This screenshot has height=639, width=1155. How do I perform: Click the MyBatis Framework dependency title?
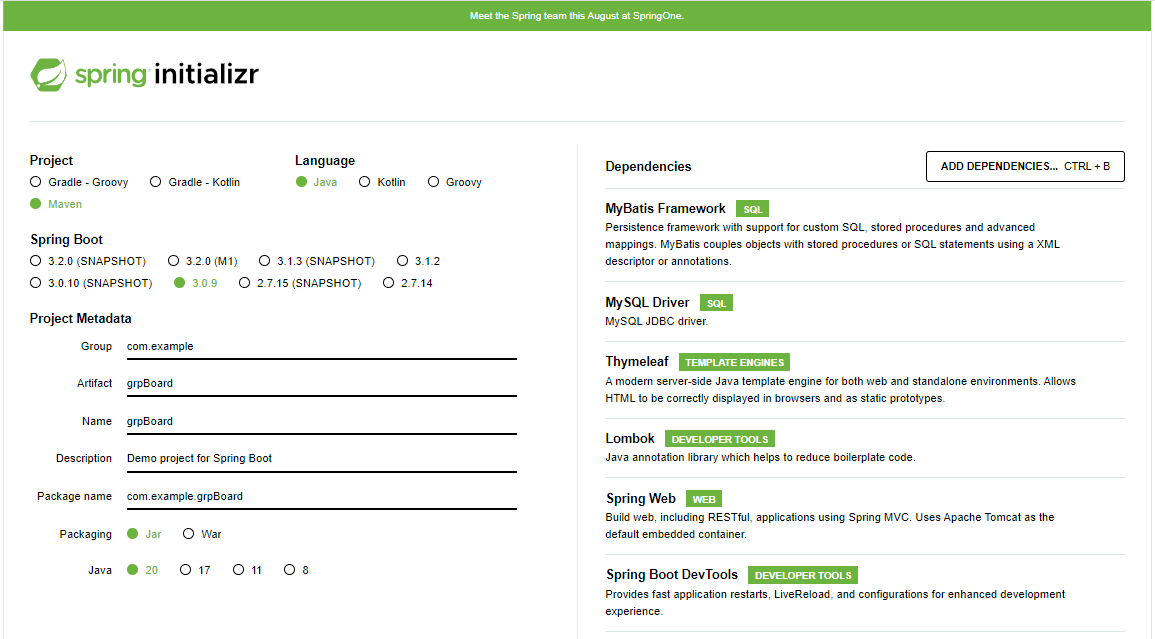coord(665,209)
